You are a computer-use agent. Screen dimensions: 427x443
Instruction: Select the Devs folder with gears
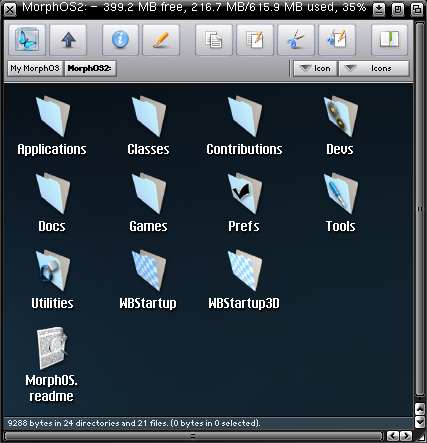[x=341, y=117]
